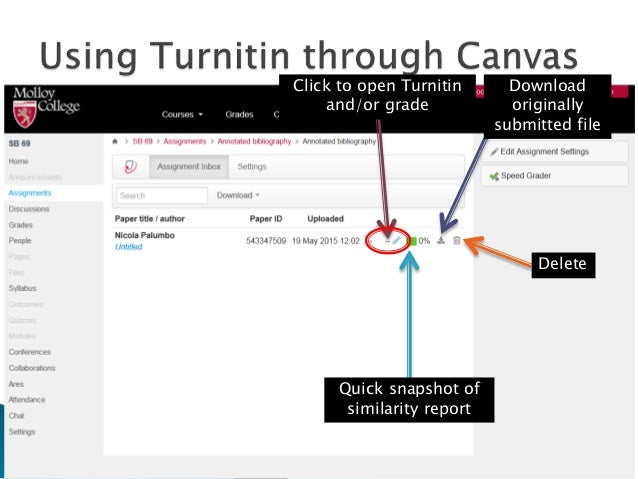Open Conferences in the course sidebar
Viewport: 638px width, 479px height.
30,352
